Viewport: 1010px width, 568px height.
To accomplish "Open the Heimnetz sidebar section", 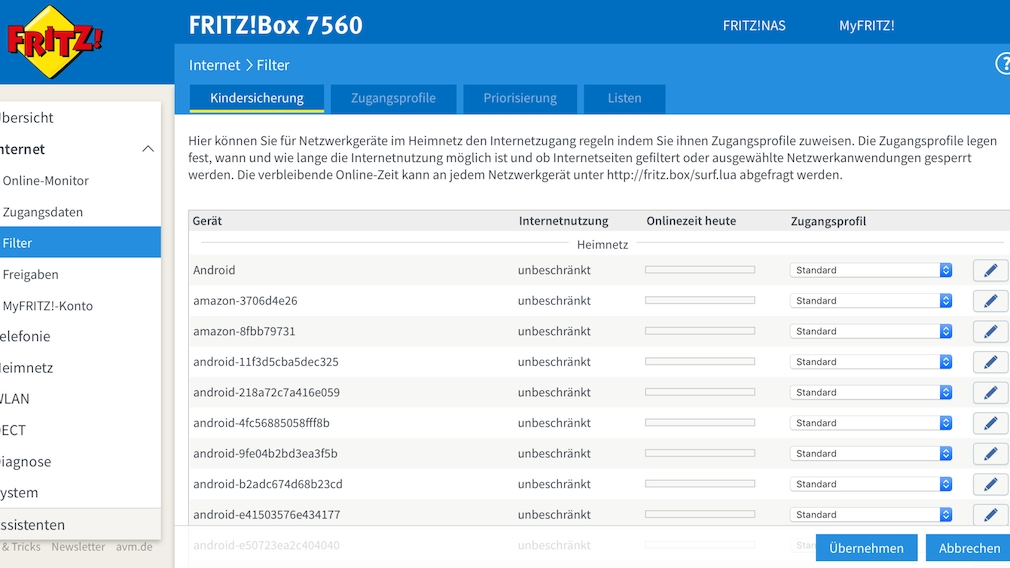I will 26,368.
